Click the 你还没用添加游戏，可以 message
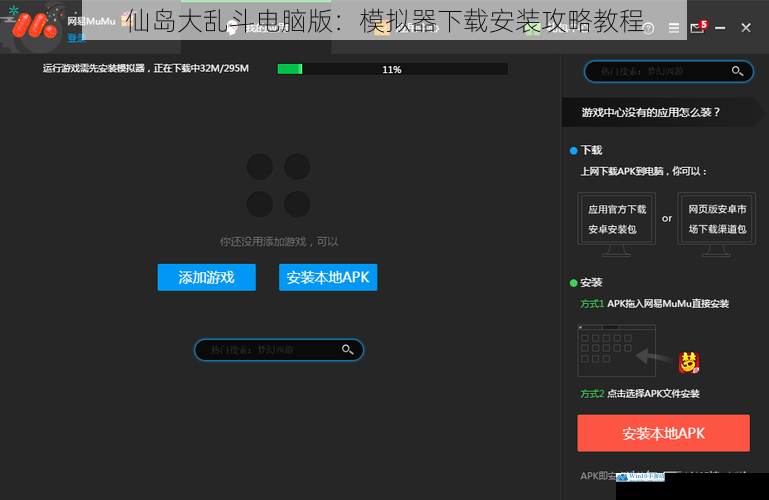 (x=279, y=242)
